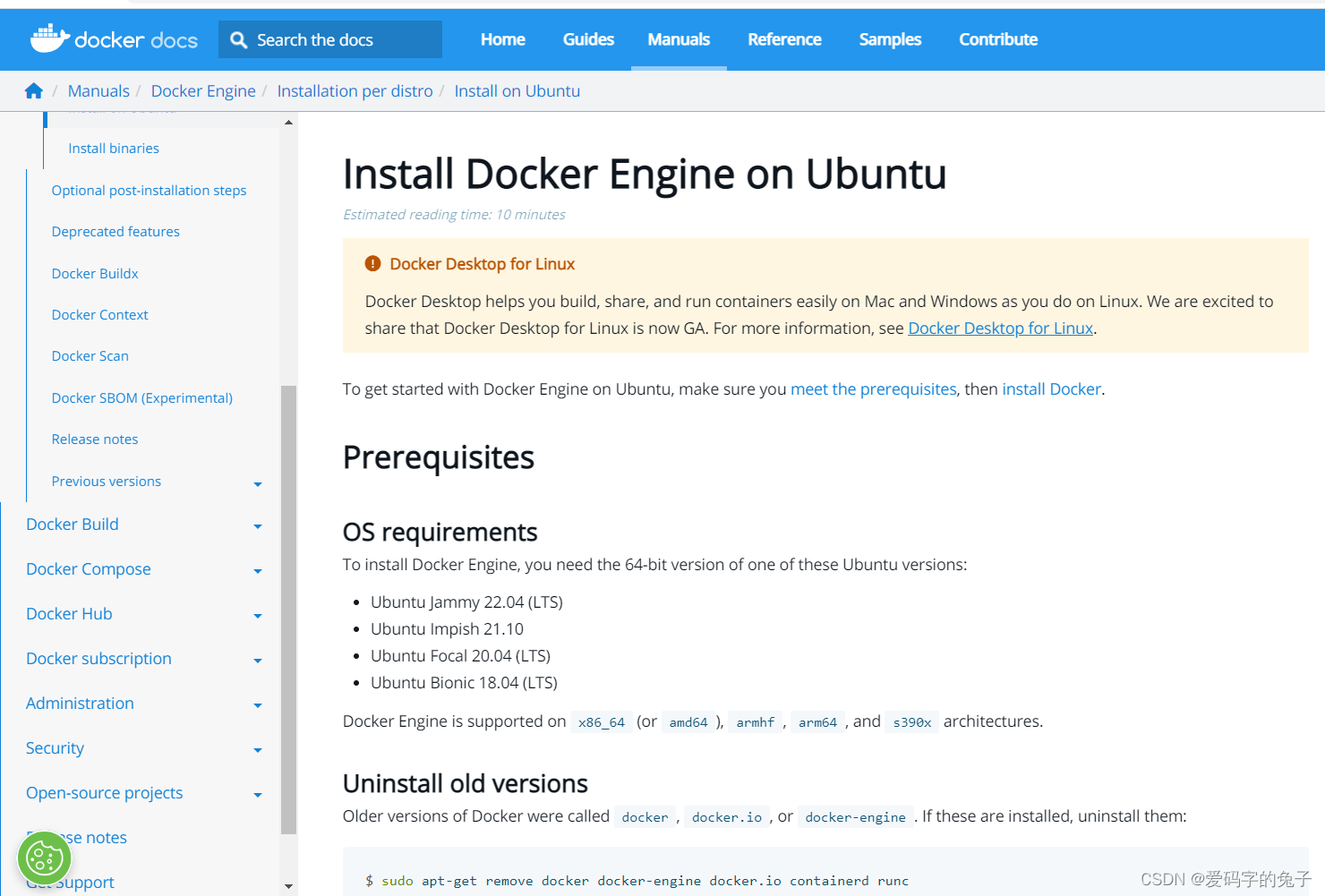1325x896 pixels.
Task: Expand Docker Compose section arrow
Action: 258,571
